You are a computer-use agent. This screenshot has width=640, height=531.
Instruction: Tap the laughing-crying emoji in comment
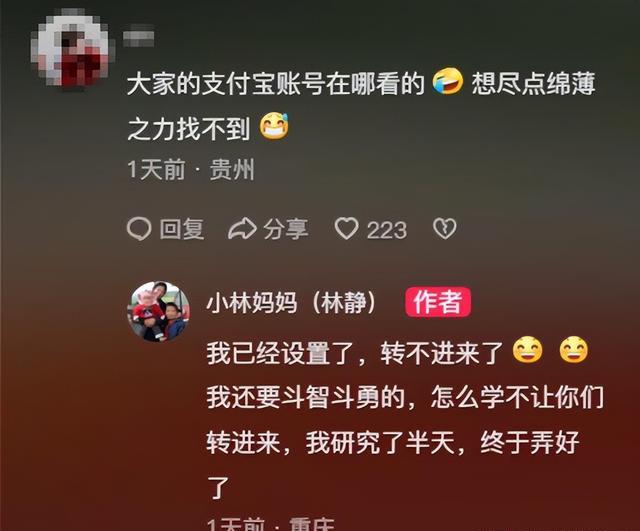tap(448, 82)
